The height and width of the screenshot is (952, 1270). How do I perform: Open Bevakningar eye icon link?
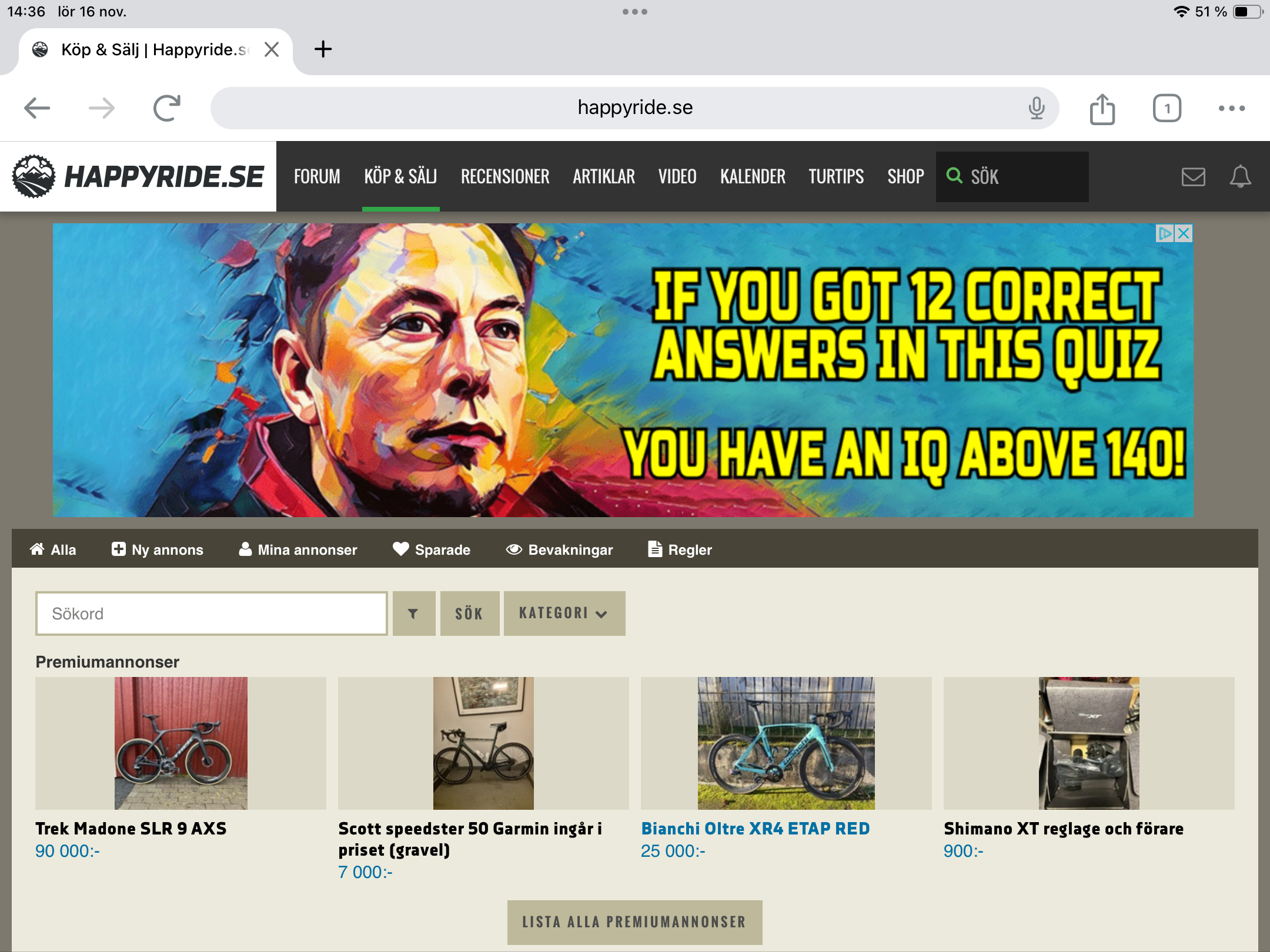tap(559, 549)
